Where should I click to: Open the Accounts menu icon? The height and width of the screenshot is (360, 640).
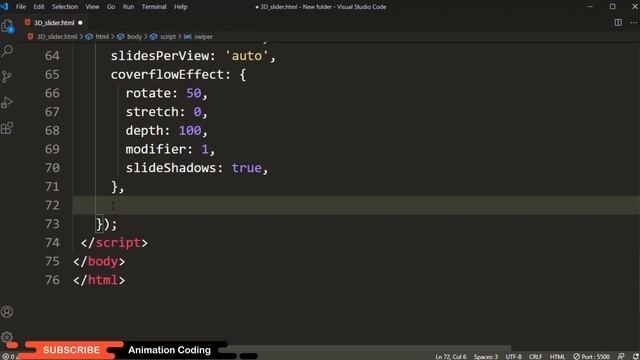point(7,312)
